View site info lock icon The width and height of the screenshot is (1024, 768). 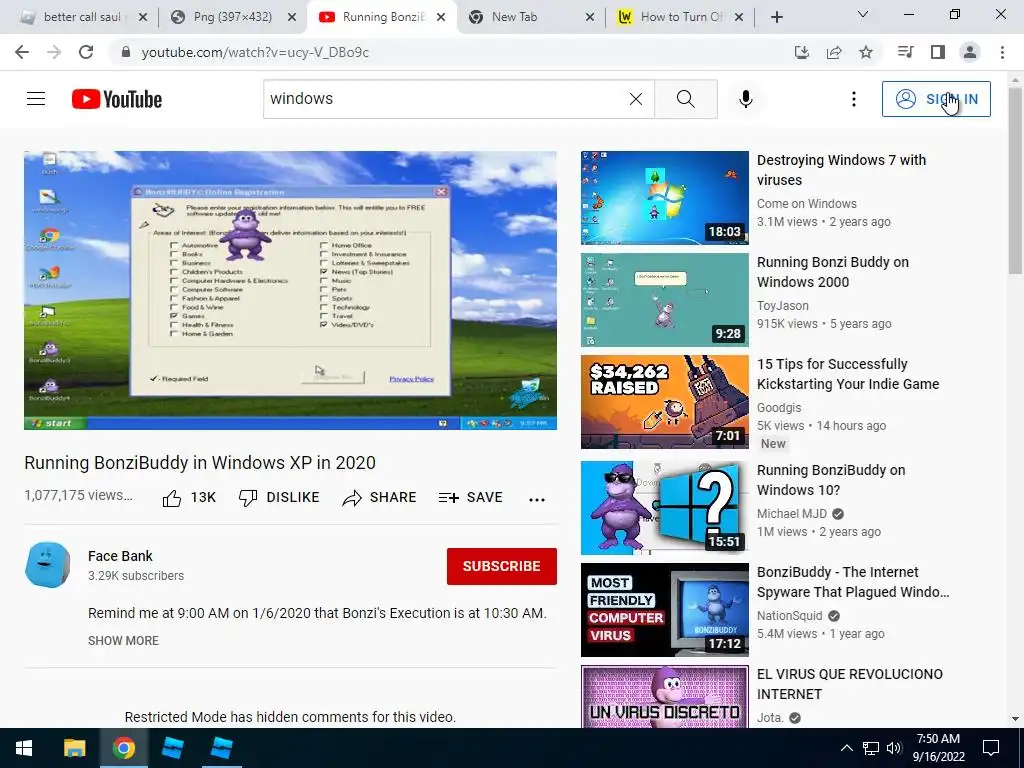point(127,52)
